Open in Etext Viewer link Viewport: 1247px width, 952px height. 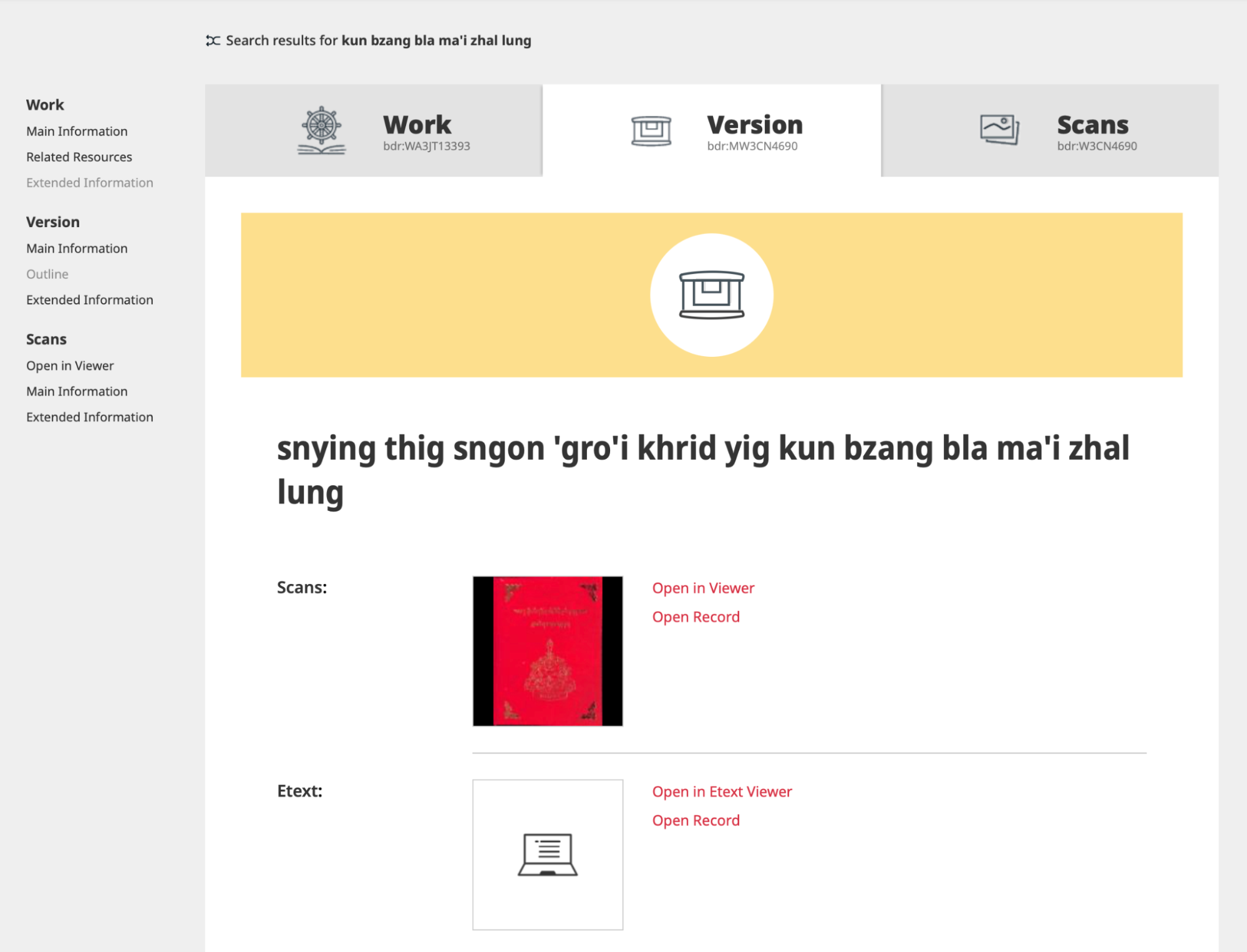[723, 790]
